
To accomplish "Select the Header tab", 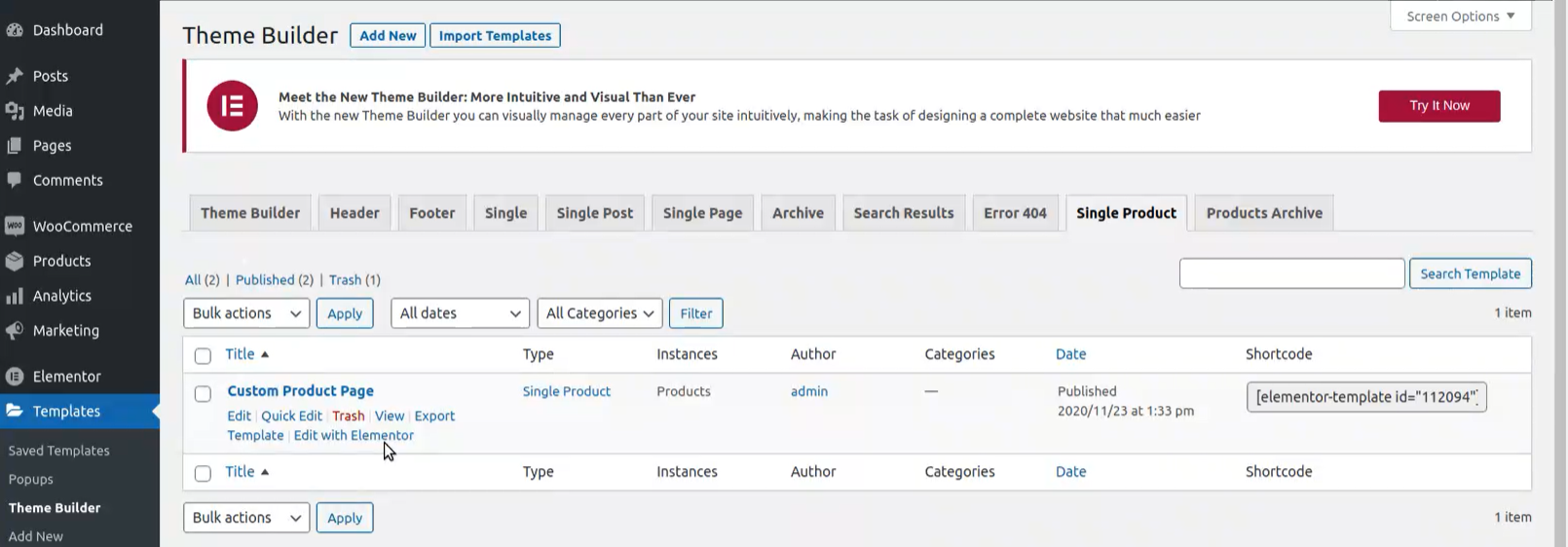I will pos(355,213).
